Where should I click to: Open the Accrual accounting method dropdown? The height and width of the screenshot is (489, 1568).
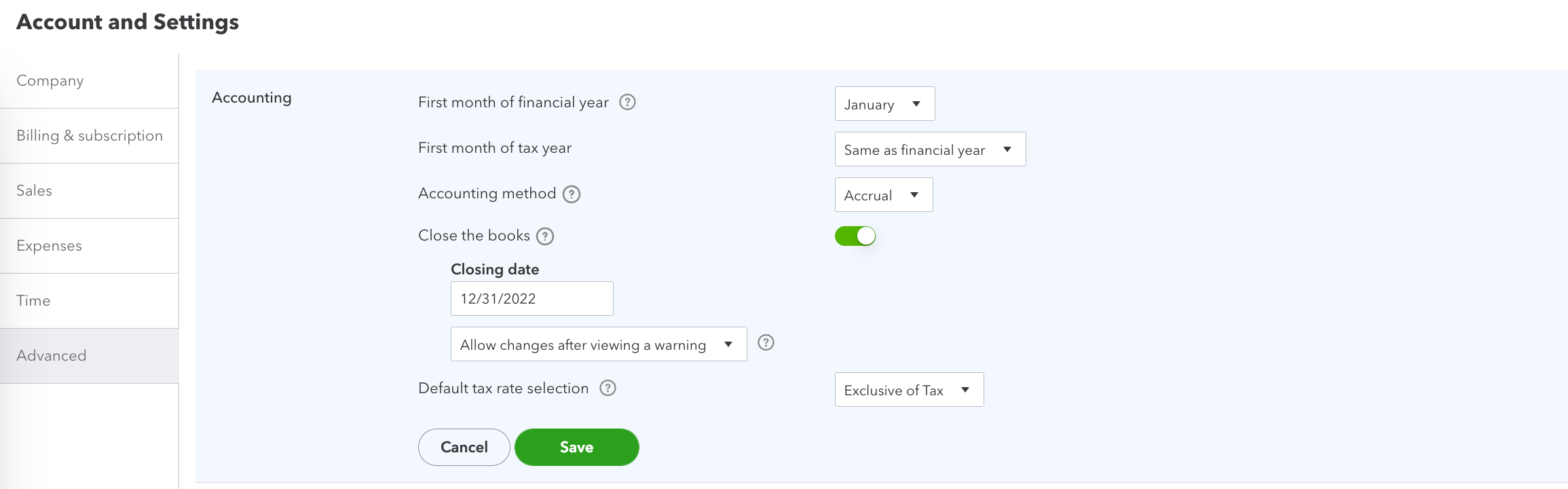coord(884,195)
